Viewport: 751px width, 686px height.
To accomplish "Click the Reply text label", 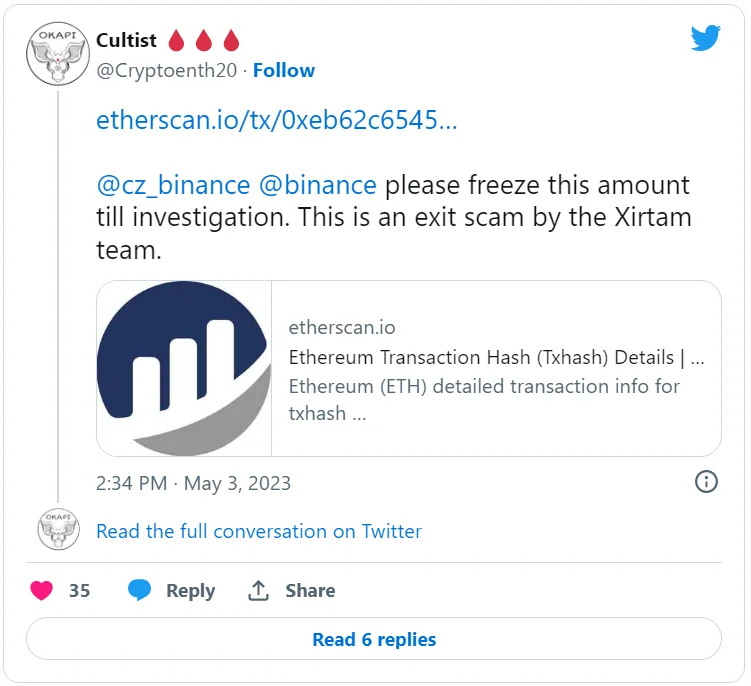I will [190, 591].
